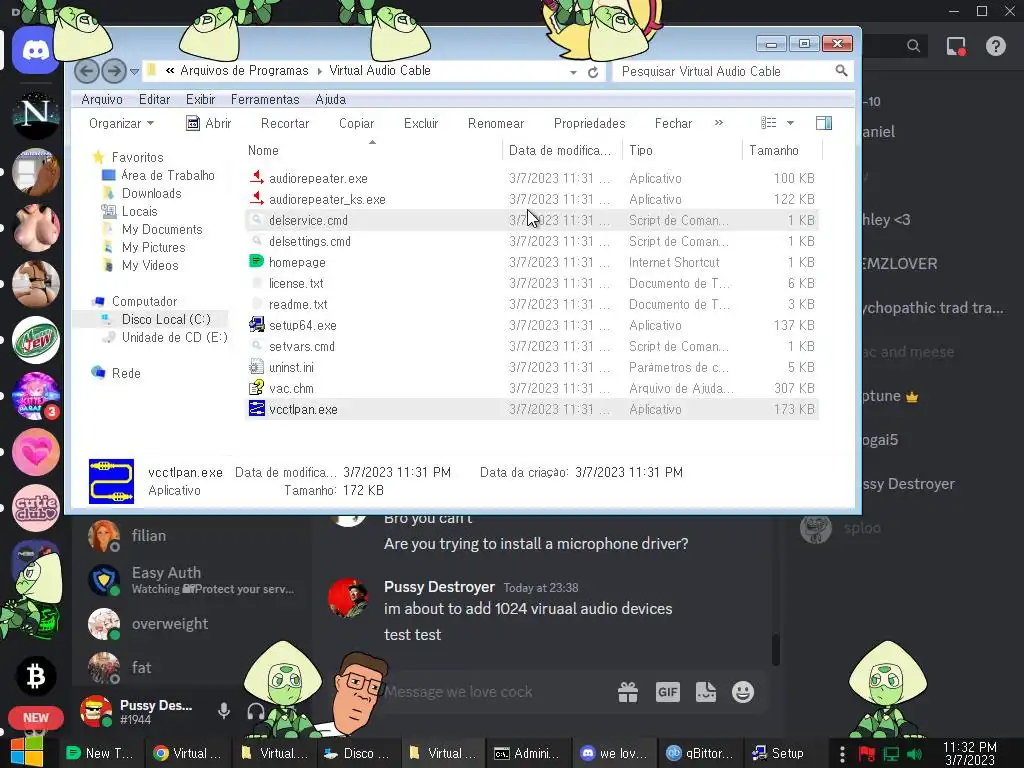This screenshot has height=768, width=1024.
Task: Go back with Explorer's back arrow
Action: [x=87, y=71]
